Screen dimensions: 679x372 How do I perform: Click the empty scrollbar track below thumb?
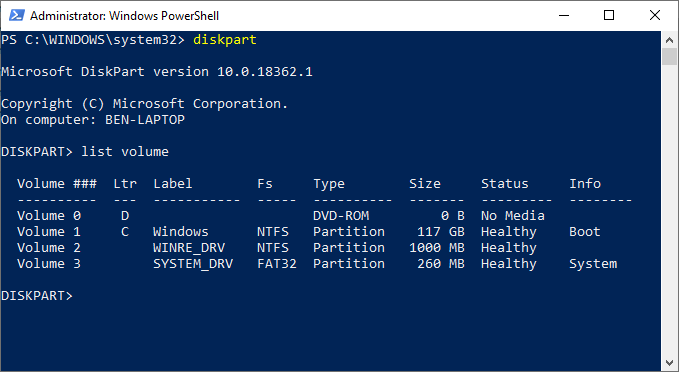click(x=669, y=210)
